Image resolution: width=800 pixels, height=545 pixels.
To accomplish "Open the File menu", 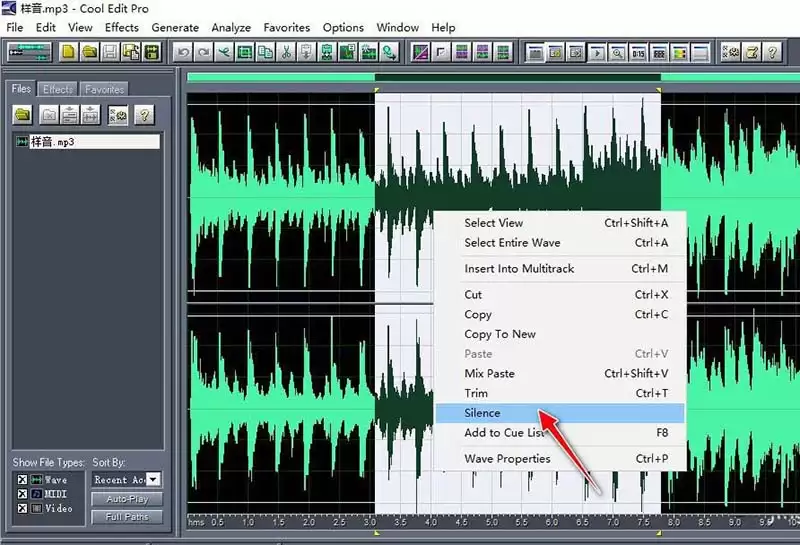I will coord(15,28).
